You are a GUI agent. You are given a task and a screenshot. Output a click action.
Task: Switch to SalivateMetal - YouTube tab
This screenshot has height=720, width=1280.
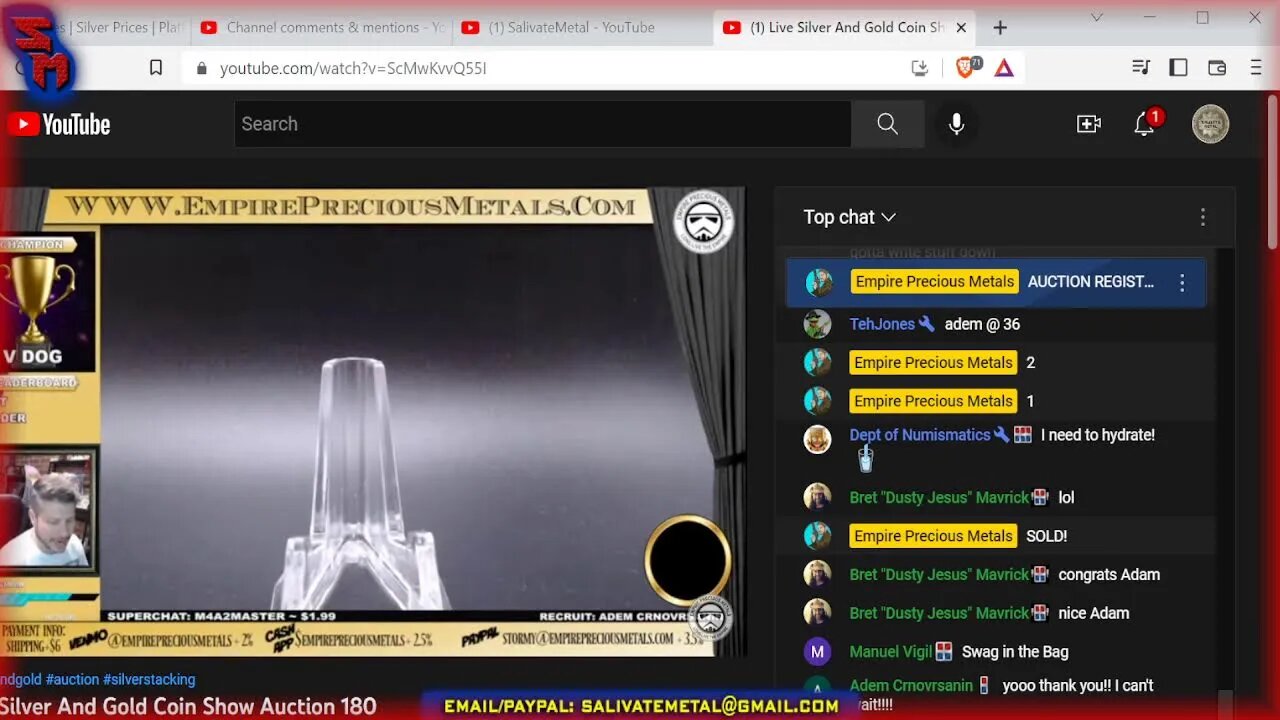[582, 28]
